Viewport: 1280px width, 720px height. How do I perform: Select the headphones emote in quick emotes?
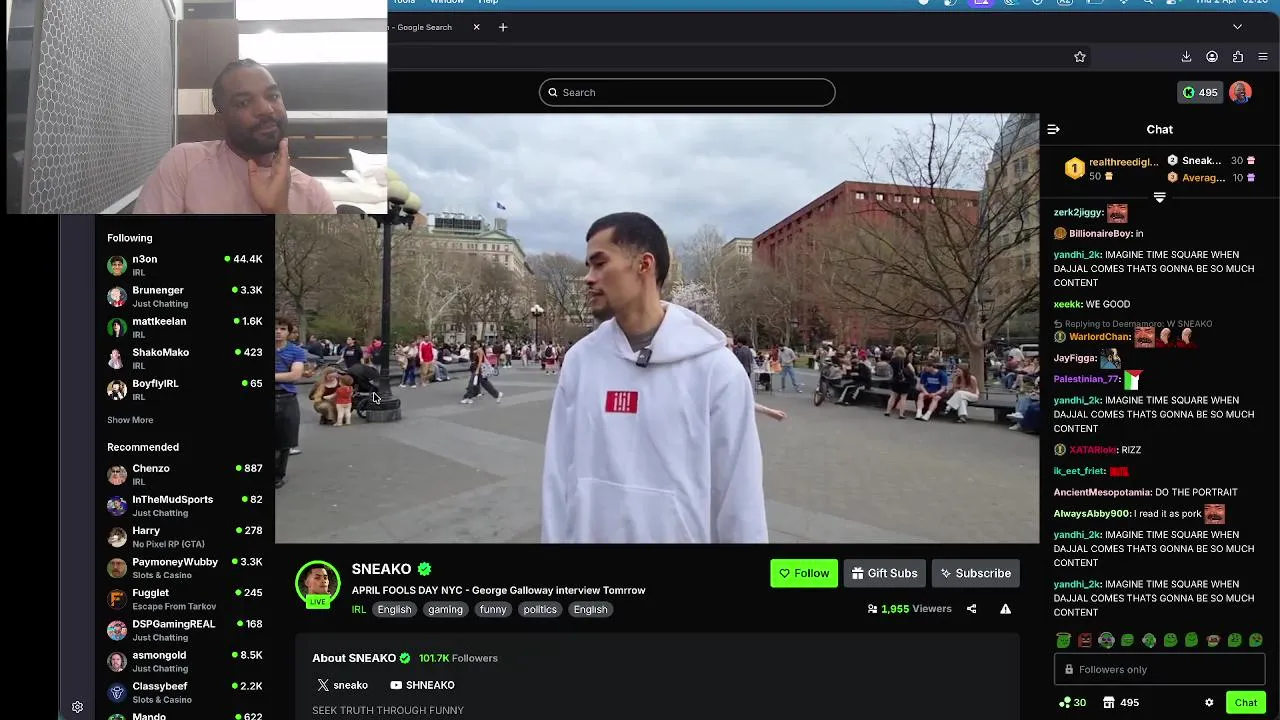click(1106, 640)
